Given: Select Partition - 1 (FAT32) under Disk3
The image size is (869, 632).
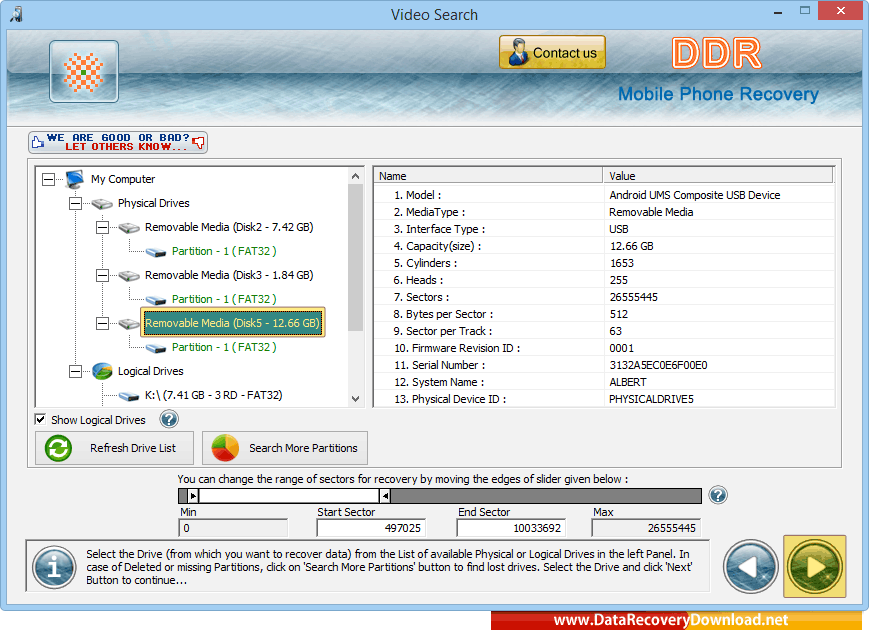Looking at the screenshot, I should point(224,299).
